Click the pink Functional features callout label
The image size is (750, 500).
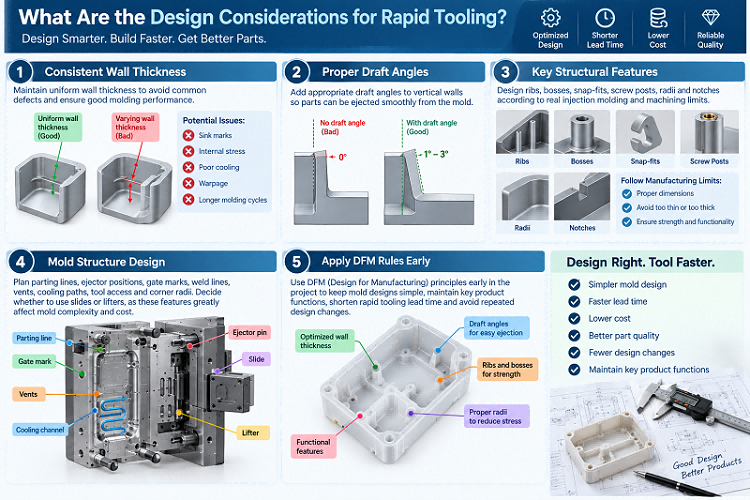coord(313,447)
